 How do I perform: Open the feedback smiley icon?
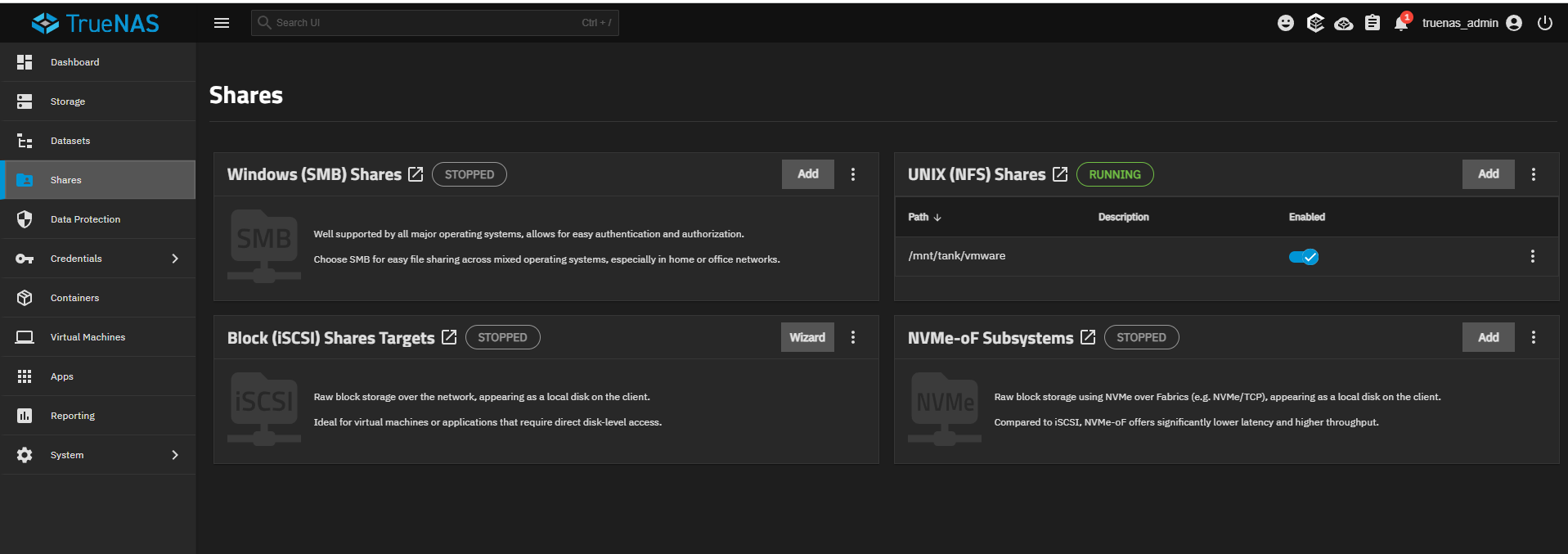click(x=1286, y=23)
